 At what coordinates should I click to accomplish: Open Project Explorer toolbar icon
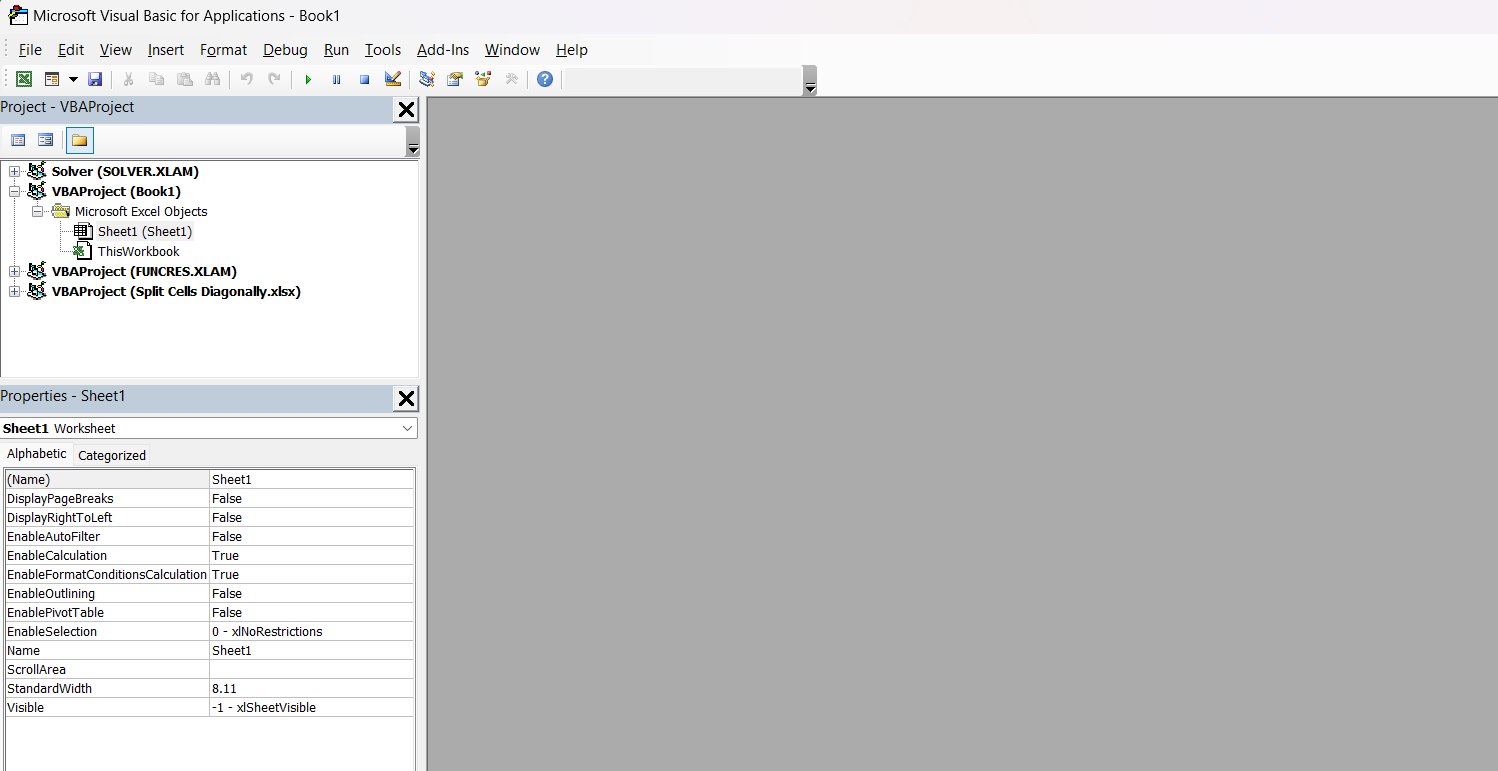click(427, 79)
